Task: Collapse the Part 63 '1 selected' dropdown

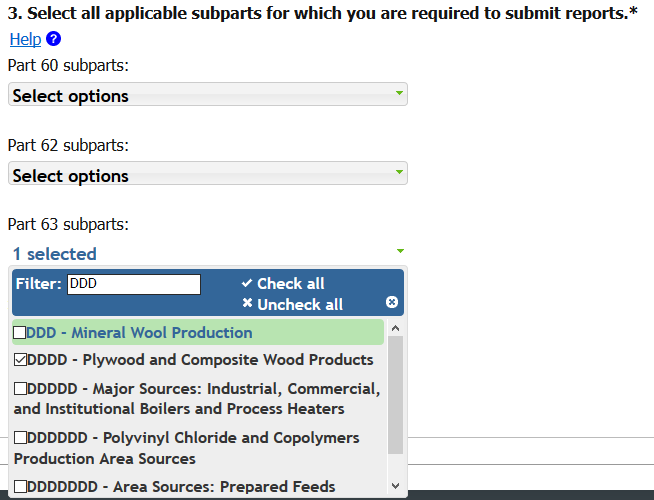Action: [207, 253]
